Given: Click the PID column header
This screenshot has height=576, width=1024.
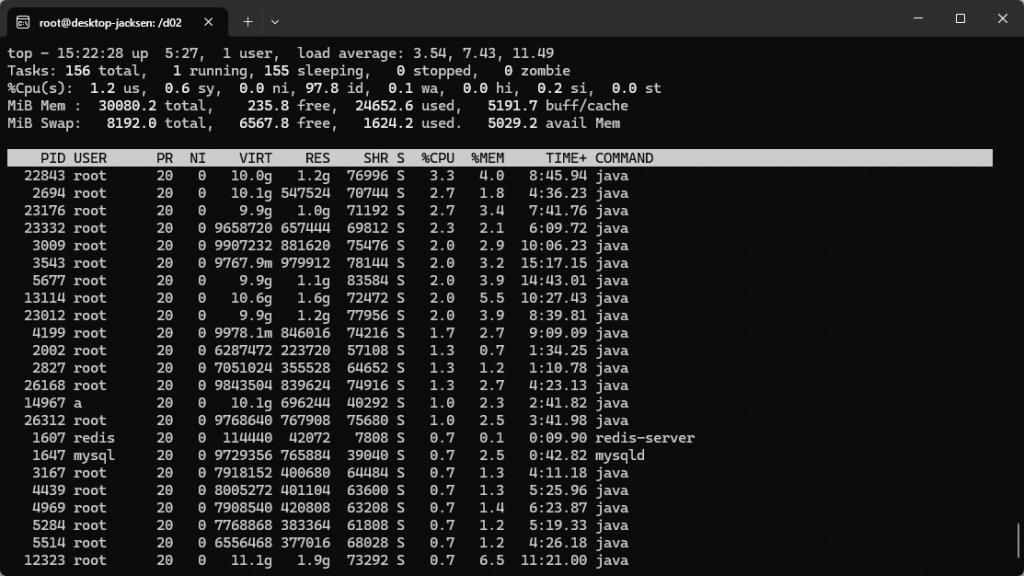Looking at the screenshot, I should 53,158.
